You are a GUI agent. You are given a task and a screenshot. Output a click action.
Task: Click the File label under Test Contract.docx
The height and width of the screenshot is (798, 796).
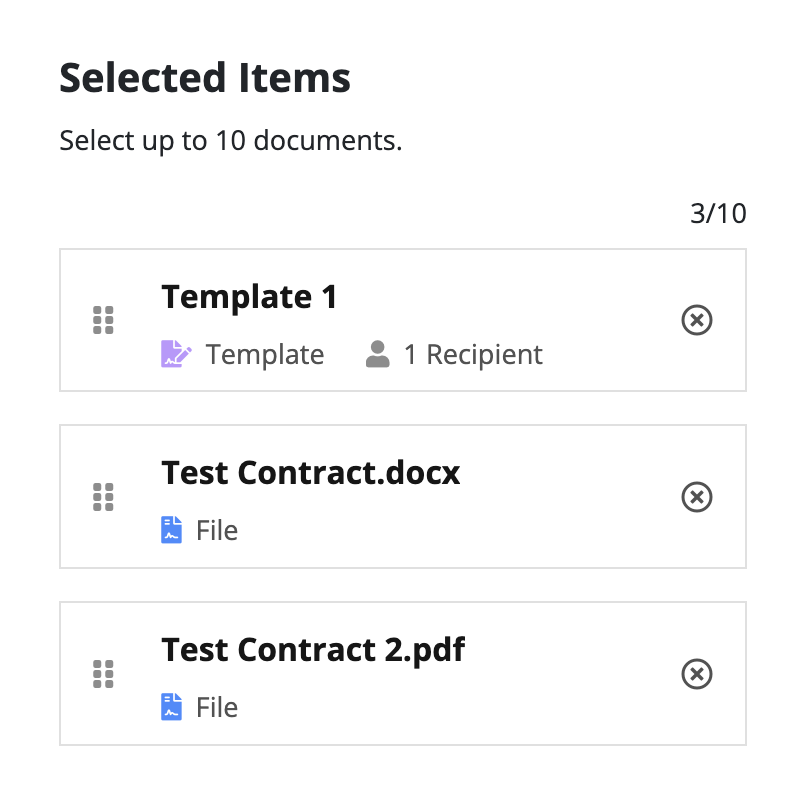point(217,530)
